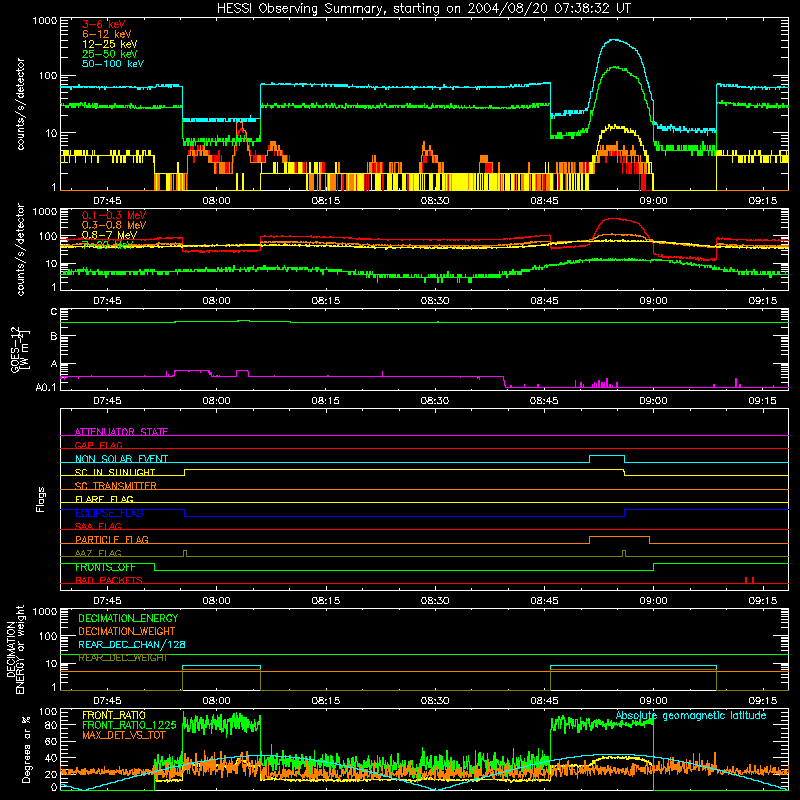Click the green "FRONTS_OFF" flag label
This screenshot has width=800, height=800.
coord(105,567)
